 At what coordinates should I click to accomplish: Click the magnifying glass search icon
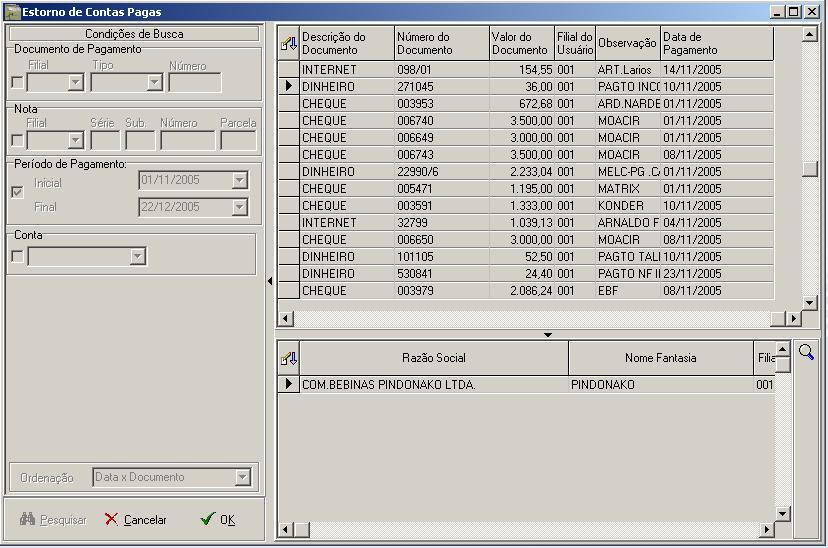pos(806,352)
